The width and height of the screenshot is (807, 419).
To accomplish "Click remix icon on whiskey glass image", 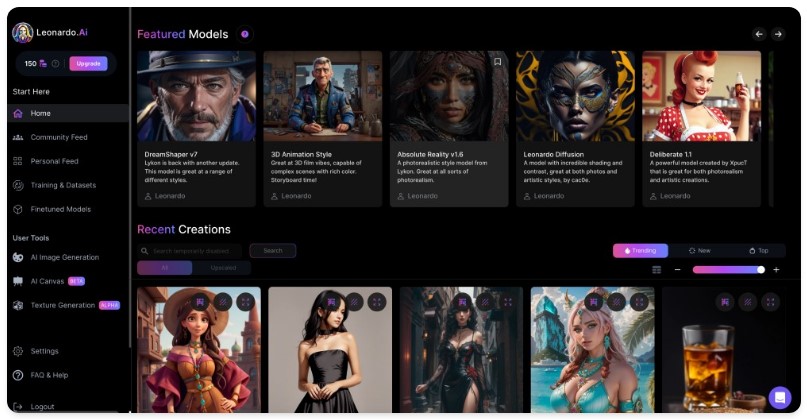I will point(748,302).
